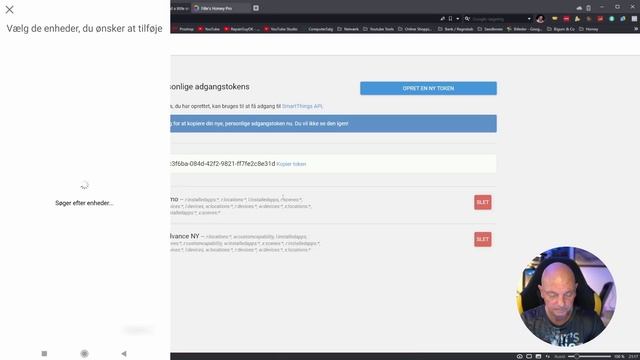Open the Bigum & Co bookmark folder
Image resolution: width=640 pixels, height=360 pixels.
(x=561, y=29)
